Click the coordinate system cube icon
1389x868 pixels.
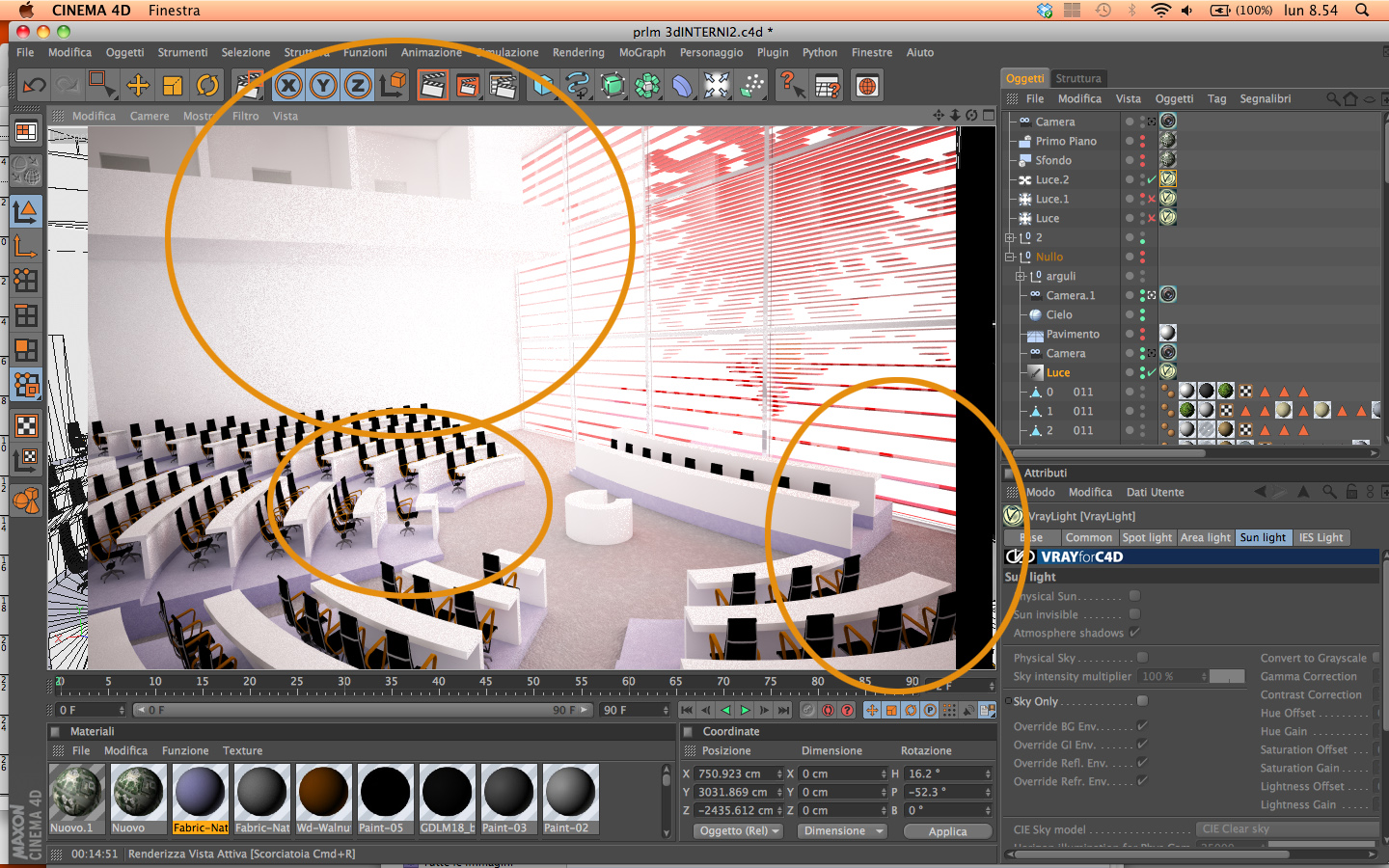(x=393, y=86)
